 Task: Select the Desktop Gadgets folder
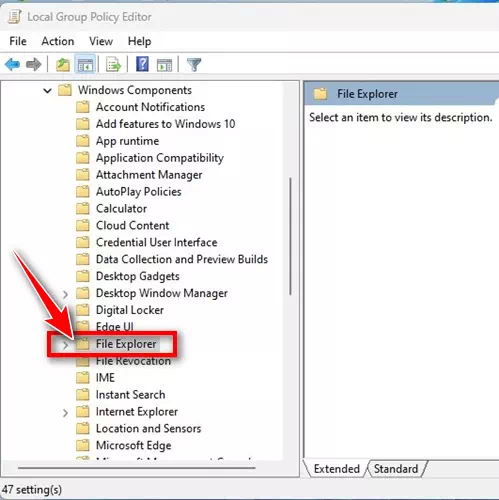click(x=138, y=276)
